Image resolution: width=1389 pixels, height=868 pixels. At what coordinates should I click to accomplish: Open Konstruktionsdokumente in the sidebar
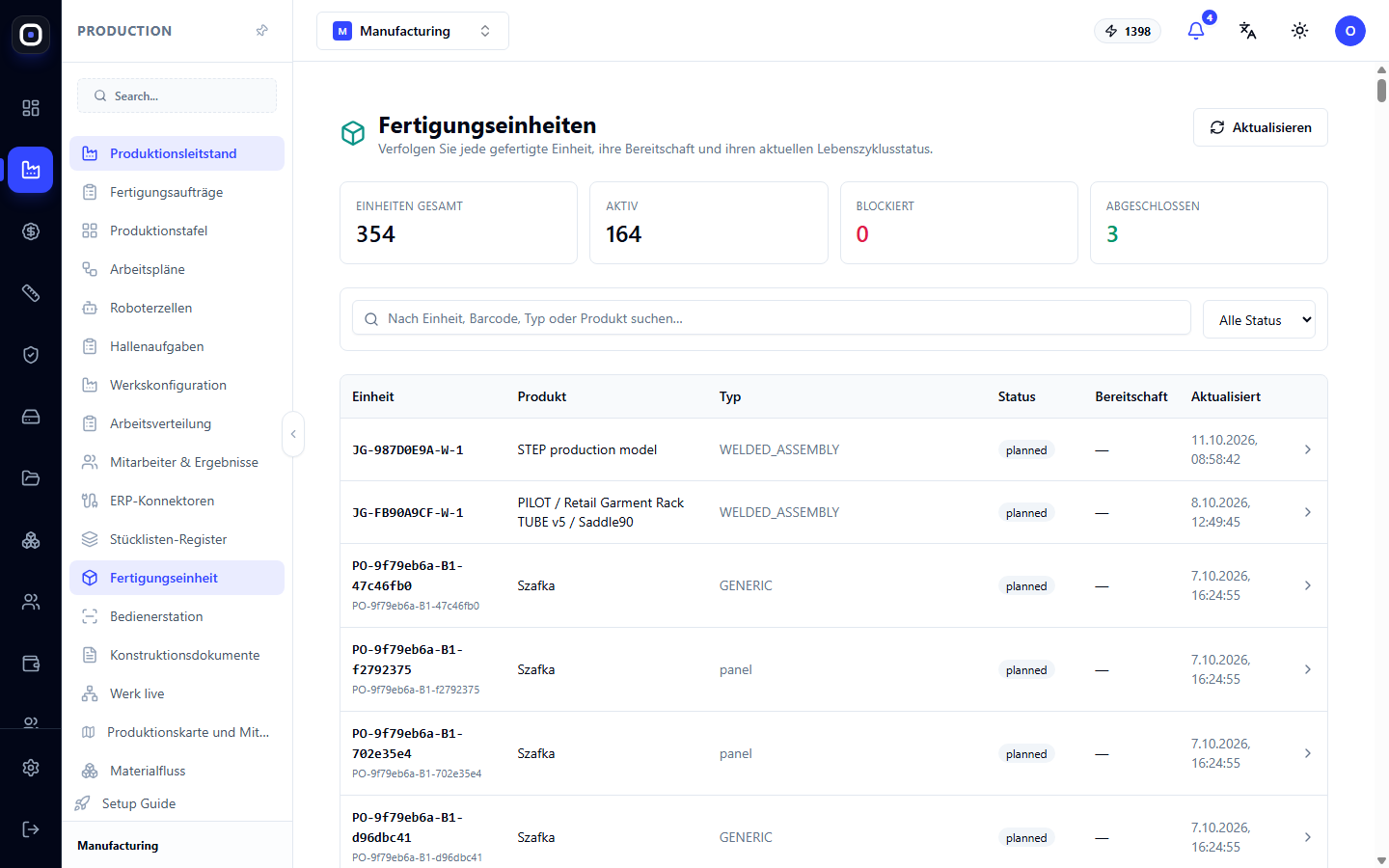177,655
